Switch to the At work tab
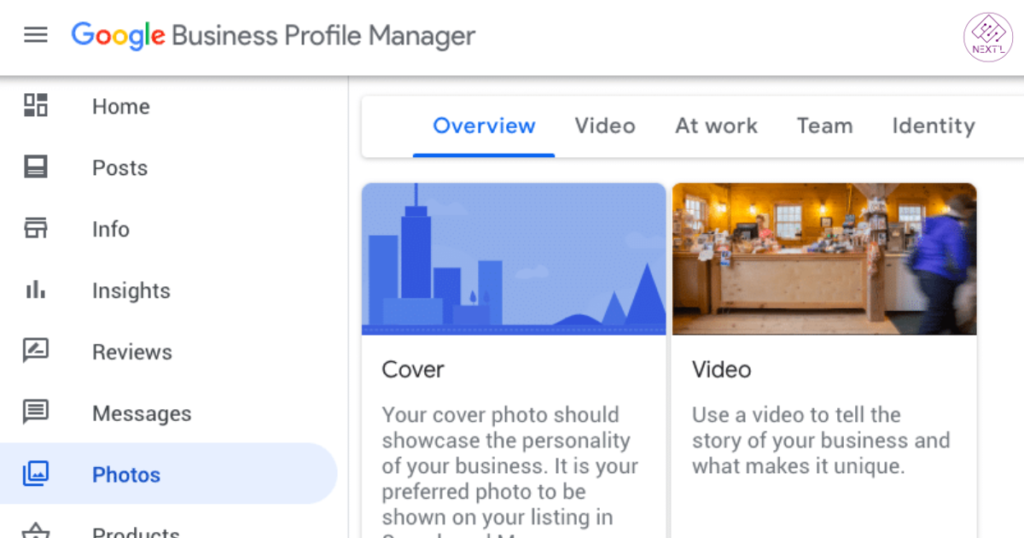Screen dimensions: 1024x538 [716, 125]
